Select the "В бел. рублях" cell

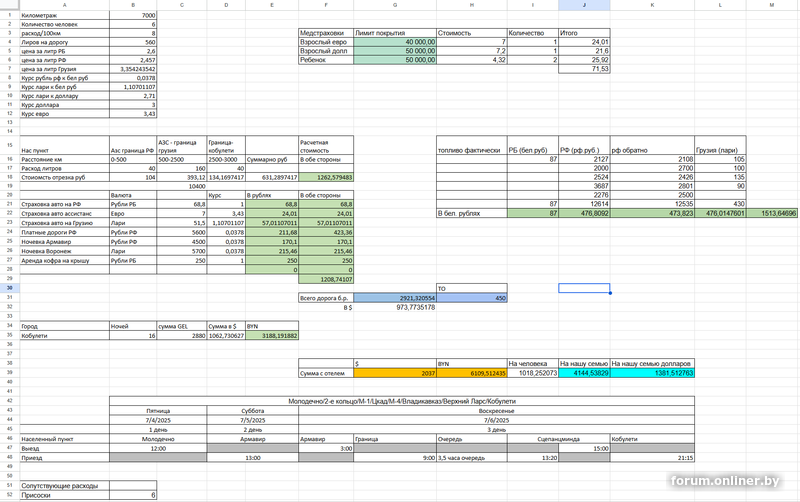click(472, 213)
